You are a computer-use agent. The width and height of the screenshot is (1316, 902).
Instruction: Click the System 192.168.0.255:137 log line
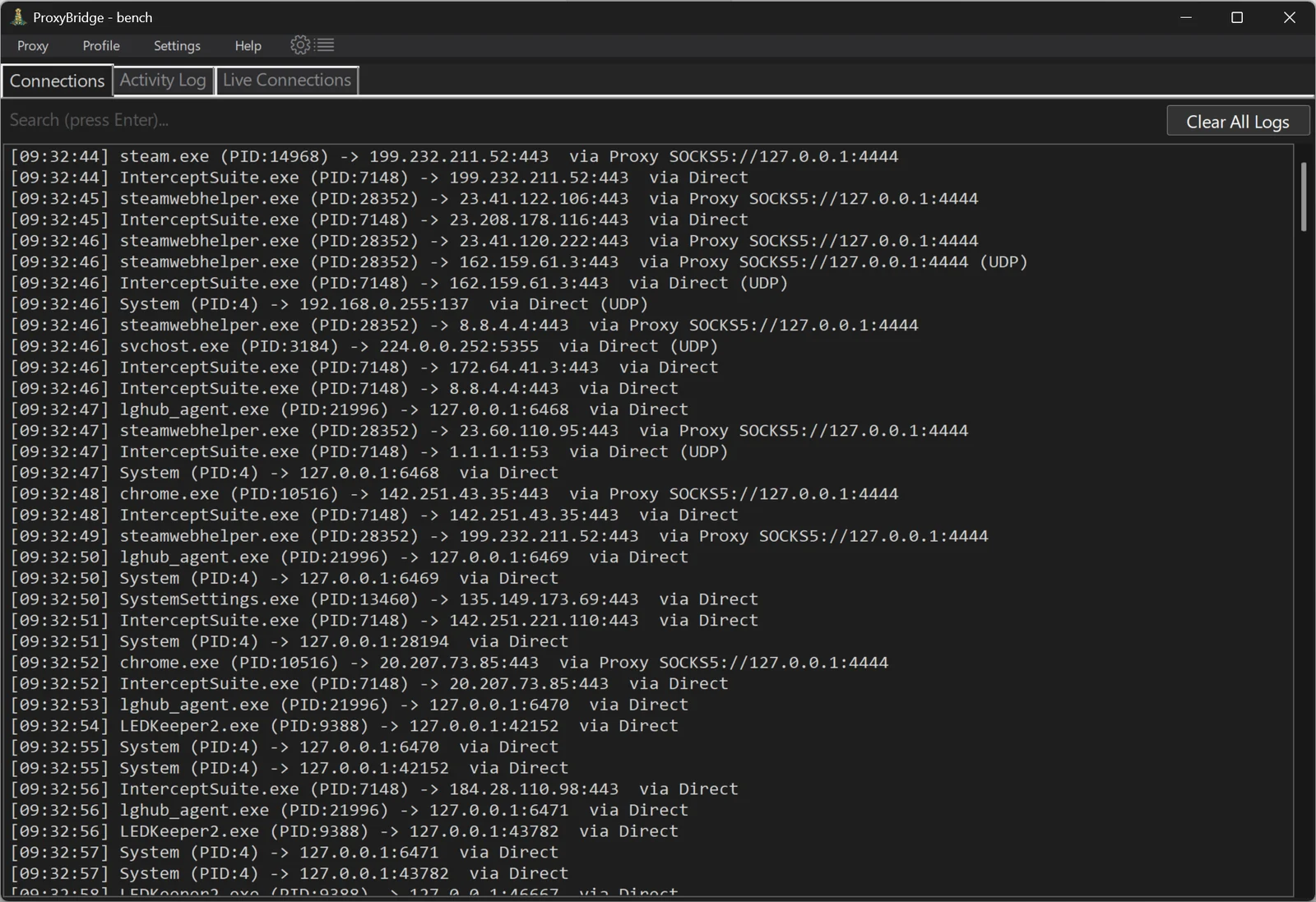pyautogui.click(x=329, y=304)
